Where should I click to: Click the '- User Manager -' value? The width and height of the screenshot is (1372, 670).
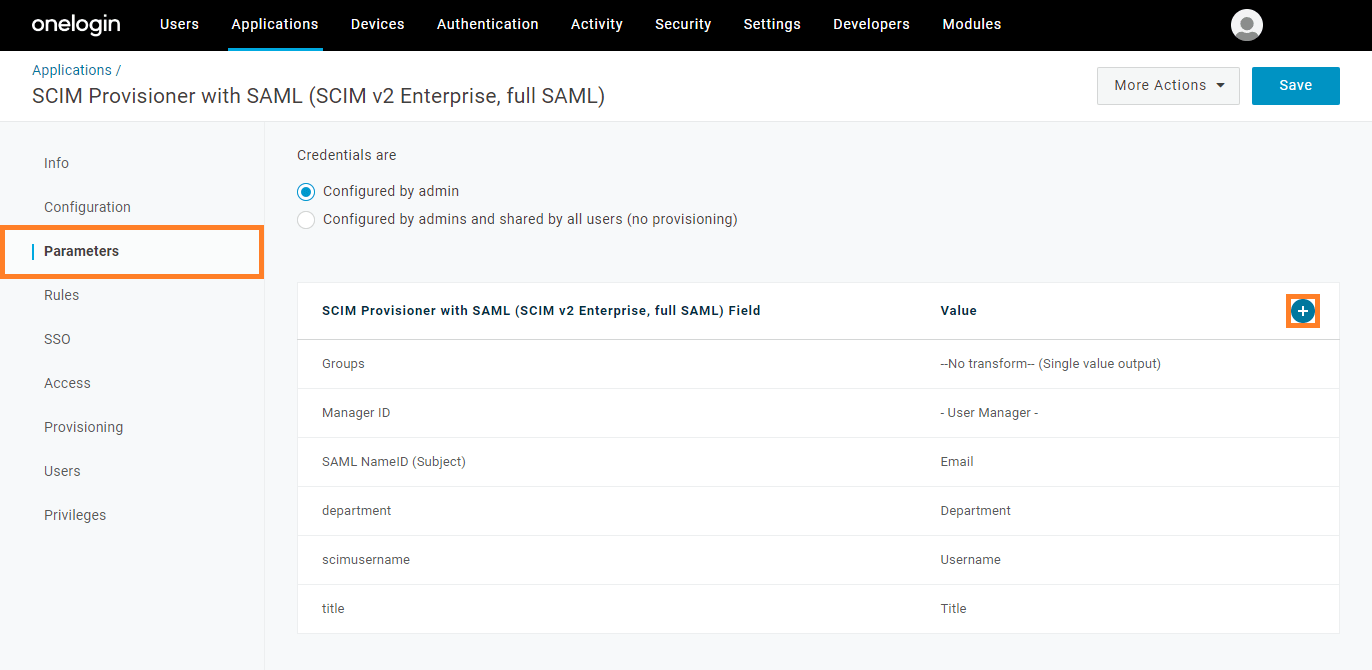pos(989,413)
